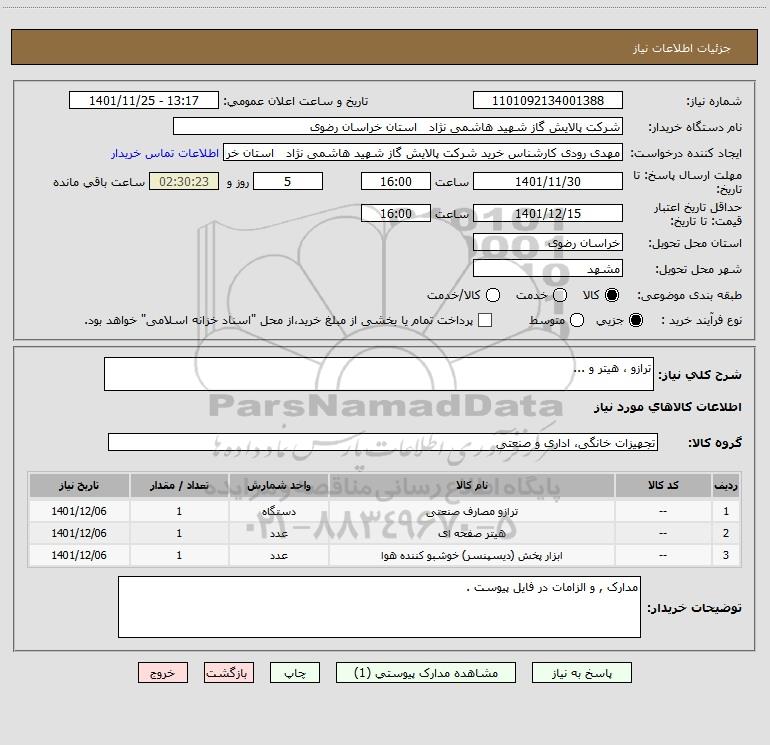Click the واحد شمارش column header
Screen dimensions: 770x745
278,486
